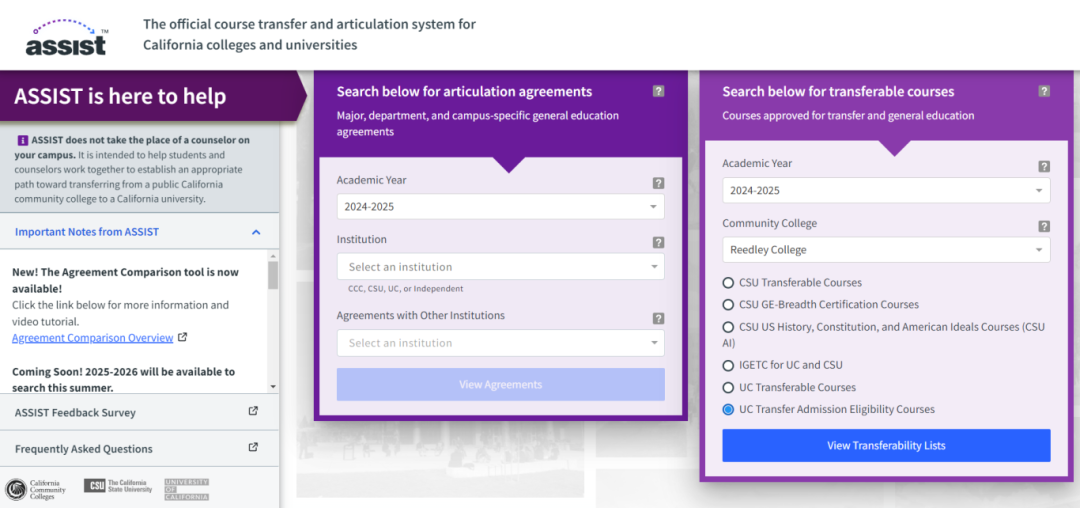The image size is (1080, 508).
Task: Click help icon for articulation Academic Year
Action: [x=658, y=183]
